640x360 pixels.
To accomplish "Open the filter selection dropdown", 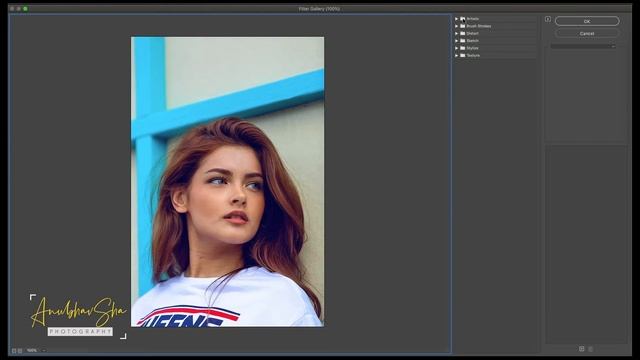I will click(583, 47).
